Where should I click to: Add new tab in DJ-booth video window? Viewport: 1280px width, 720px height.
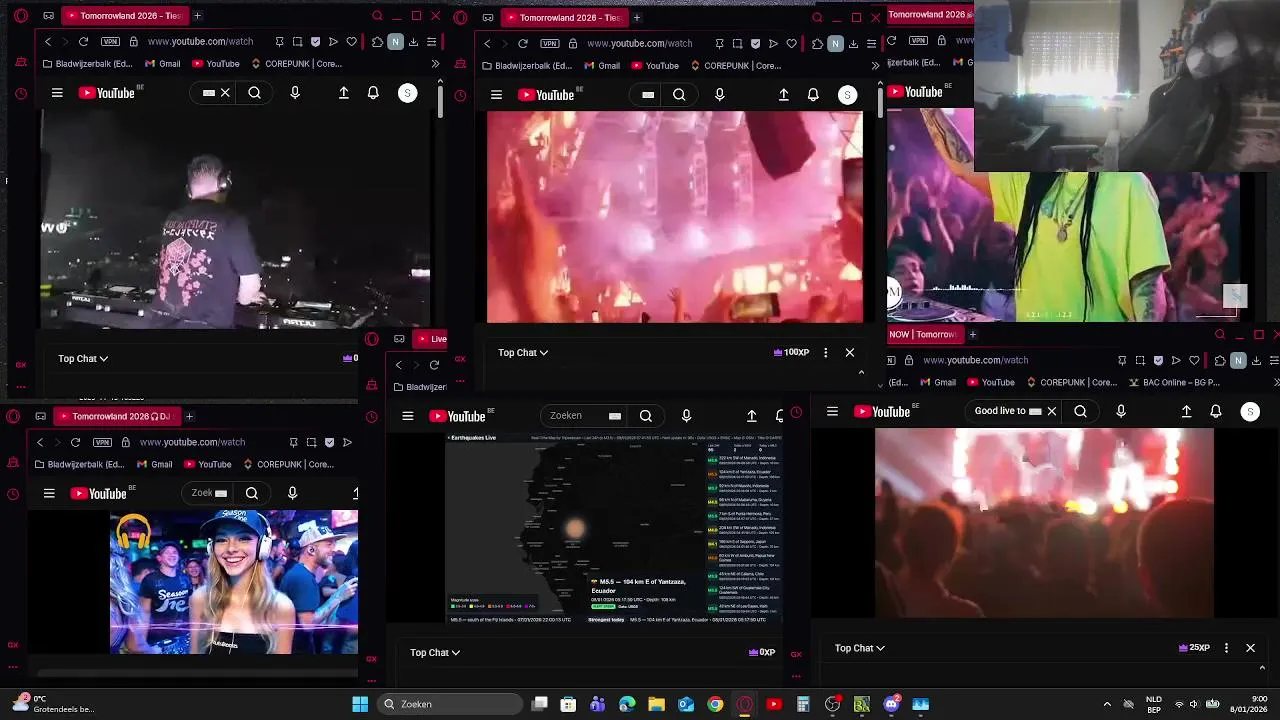(197, 16)
